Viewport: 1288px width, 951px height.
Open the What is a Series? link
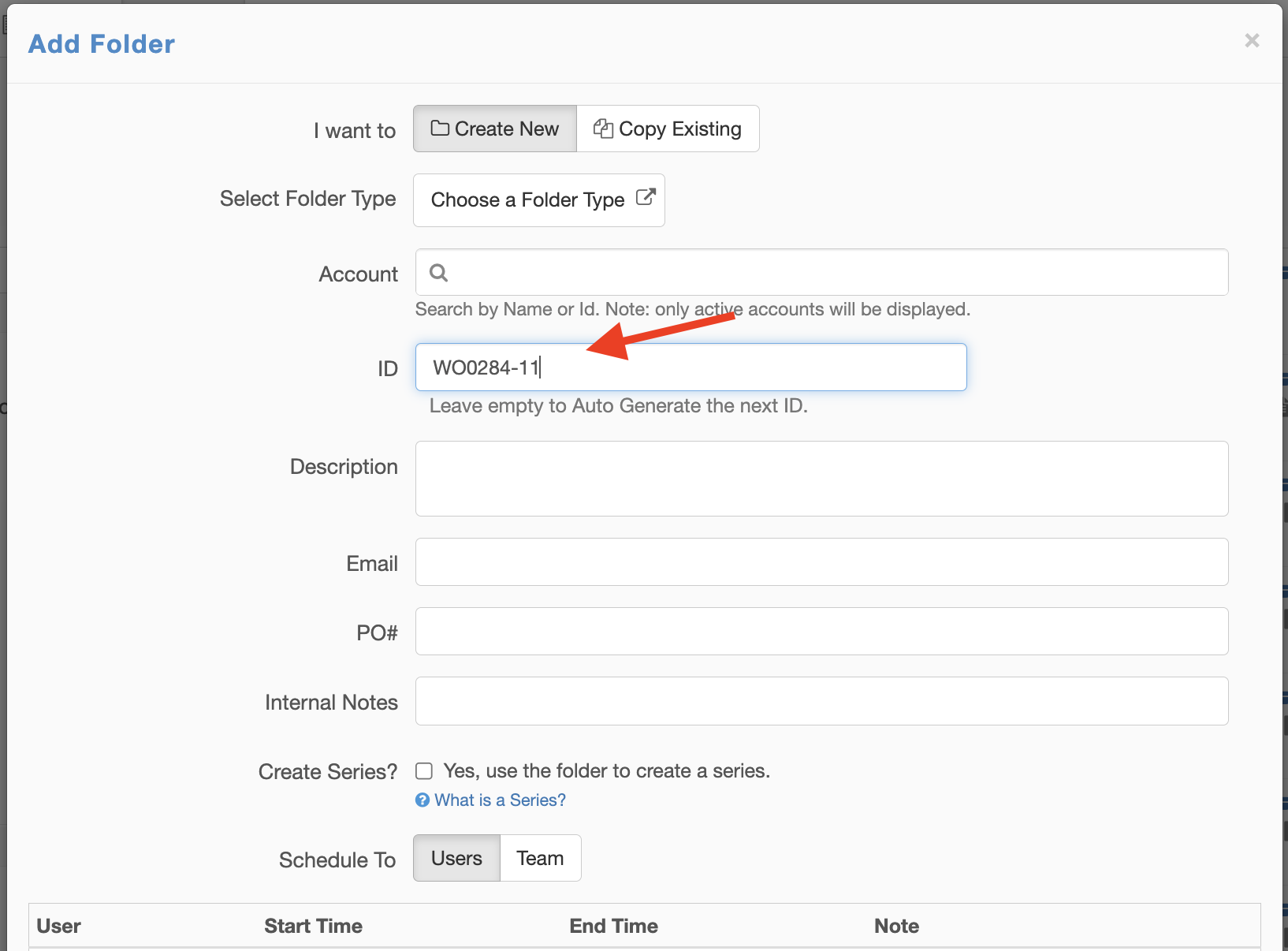pos(500,800)
